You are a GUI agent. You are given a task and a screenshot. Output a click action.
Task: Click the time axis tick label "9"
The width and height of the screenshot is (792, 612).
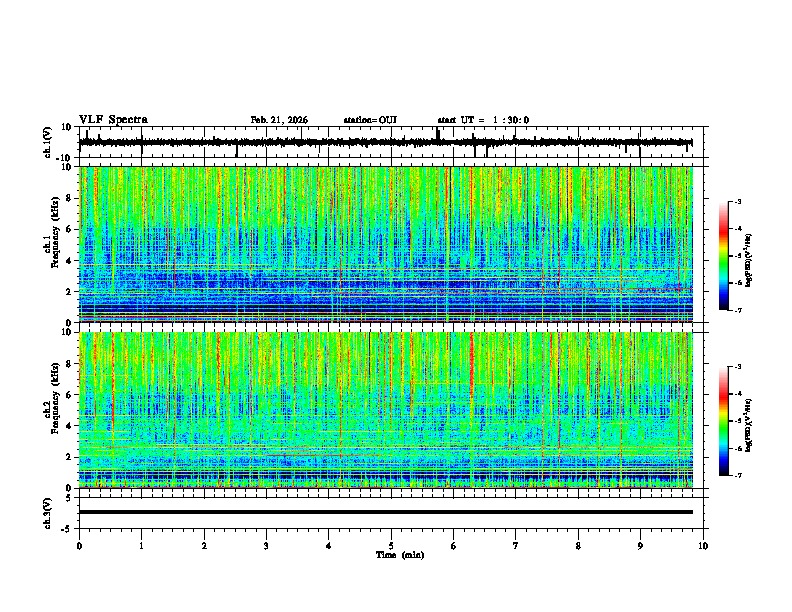point(640,546)
